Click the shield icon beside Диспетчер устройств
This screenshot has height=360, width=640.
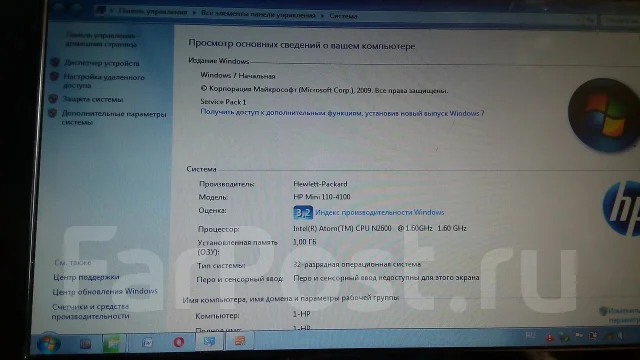click(55, 62)
